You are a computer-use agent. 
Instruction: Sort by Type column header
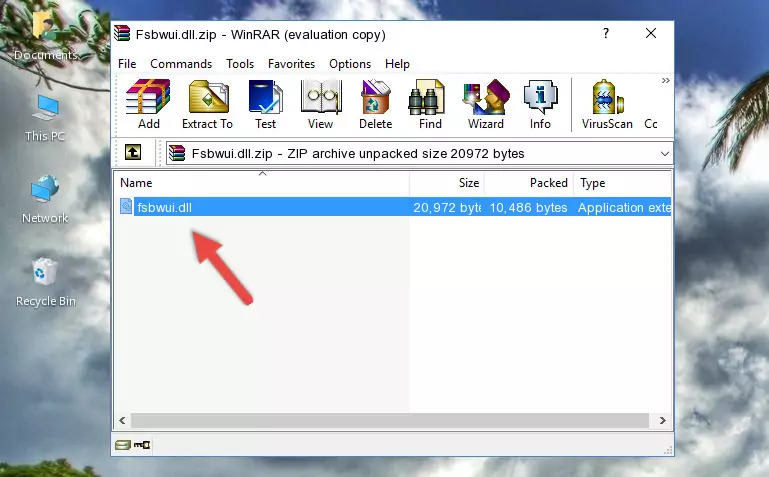622,183
